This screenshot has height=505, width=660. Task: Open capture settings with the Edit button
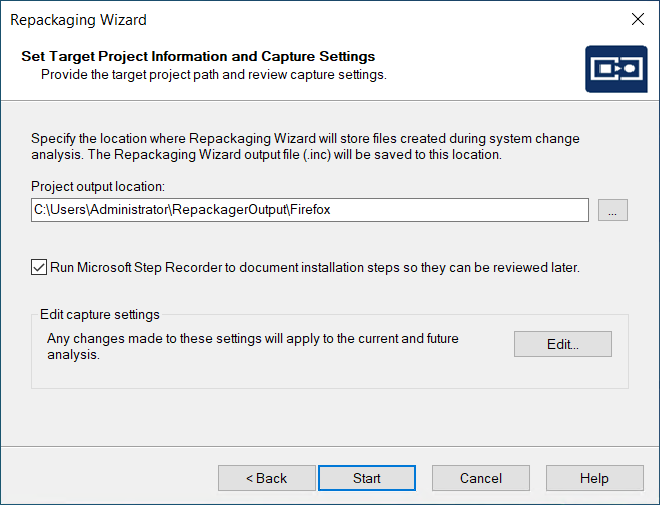click(x=563, y=344)
